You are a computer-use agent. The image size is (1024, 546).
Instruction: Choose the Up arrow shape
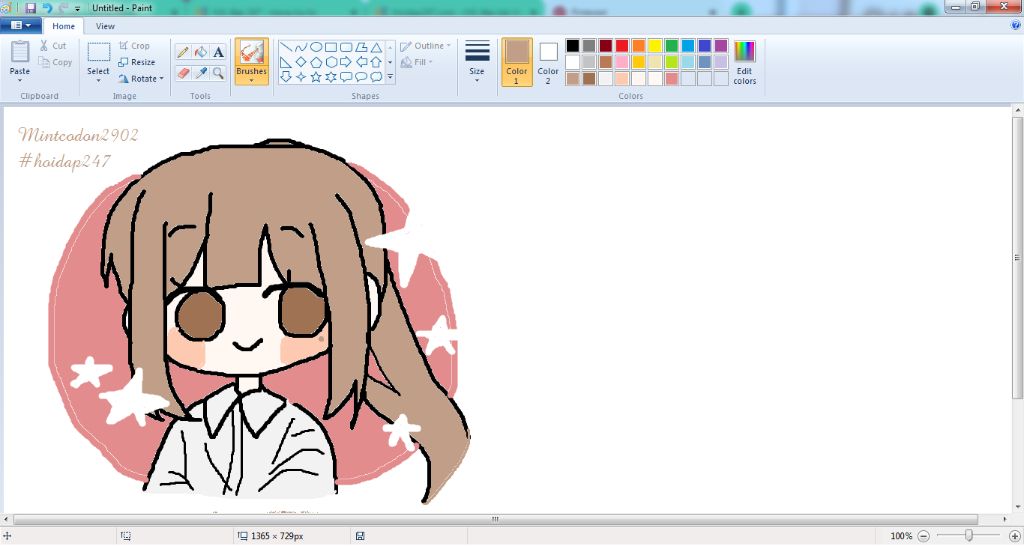[x=376, y=62]
